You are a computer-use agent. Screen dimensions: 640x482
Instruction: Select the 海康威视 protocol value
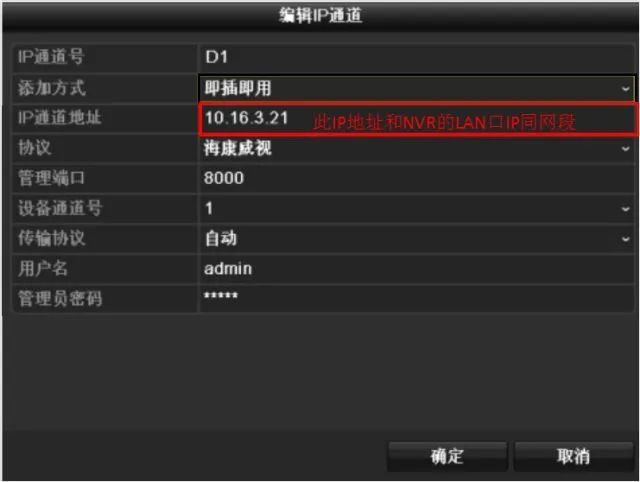(x=238, y=148)
